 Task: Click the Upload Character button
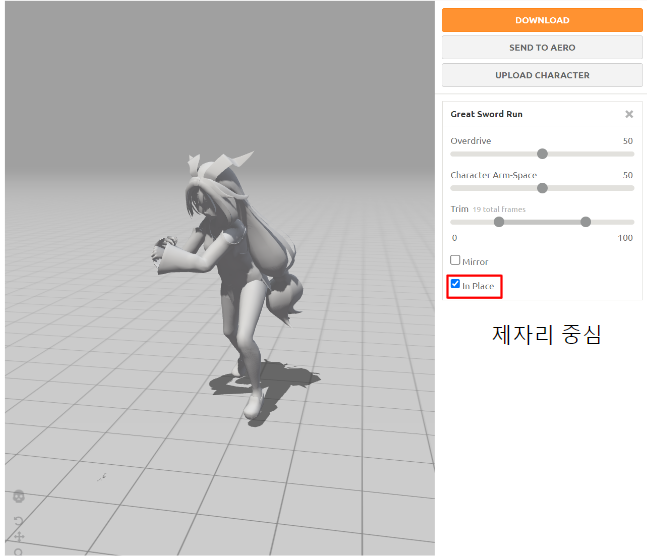coord(542,75)
